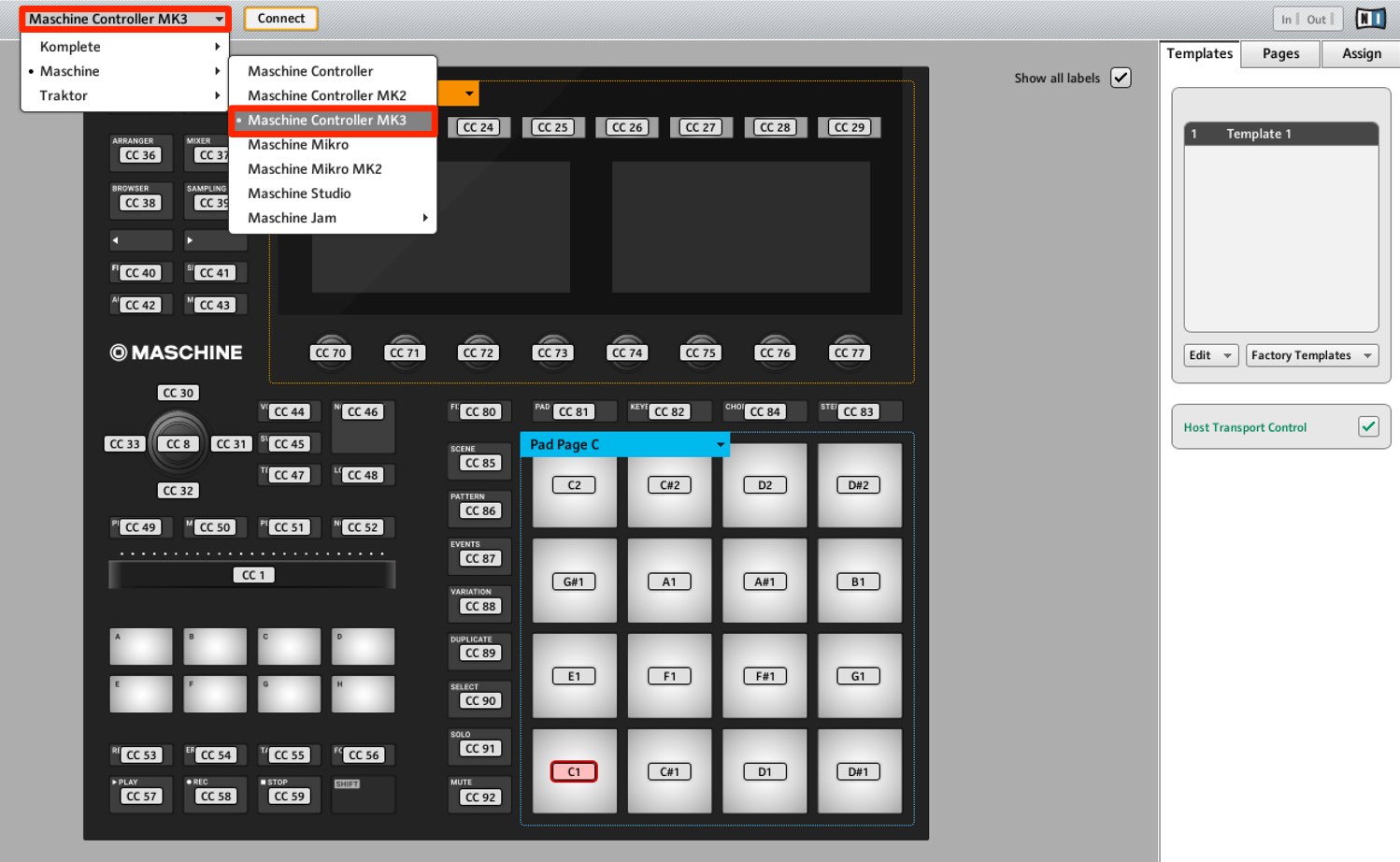Click the CC 24 button above displays
This screenshot has height=862, width=1400.
[479, 127]
